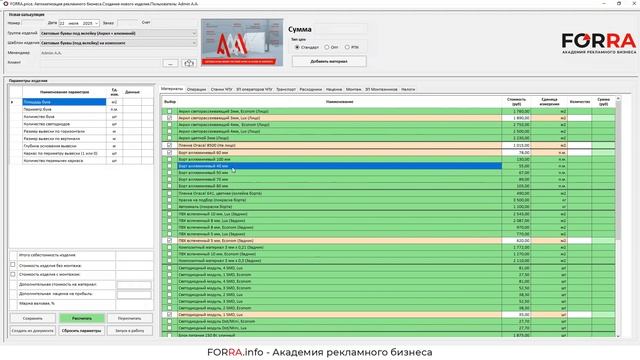Switch to the Станки ЧПУ tab
Screen dimensions: 640x360
[222, 89]
